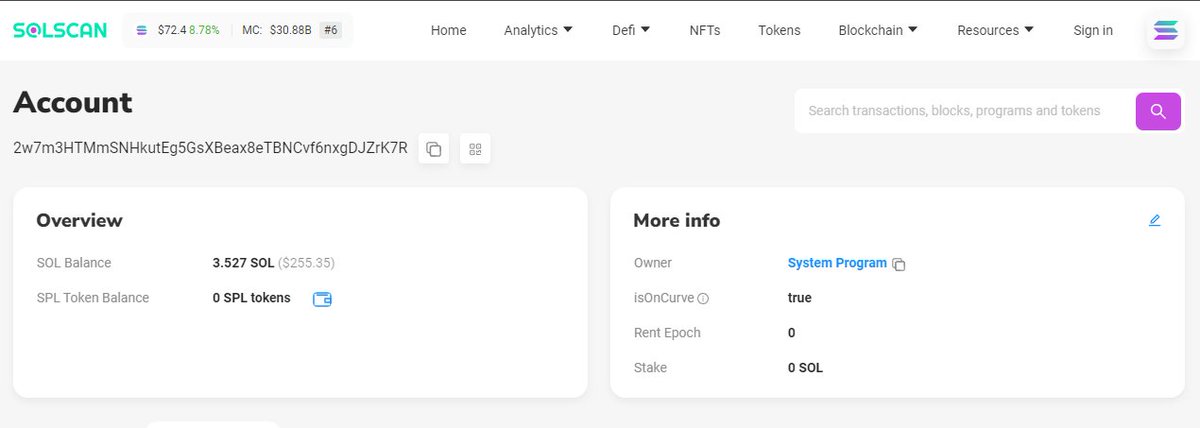Click the magenta search button
The image size is (1200, 428).
[1158, 111]
